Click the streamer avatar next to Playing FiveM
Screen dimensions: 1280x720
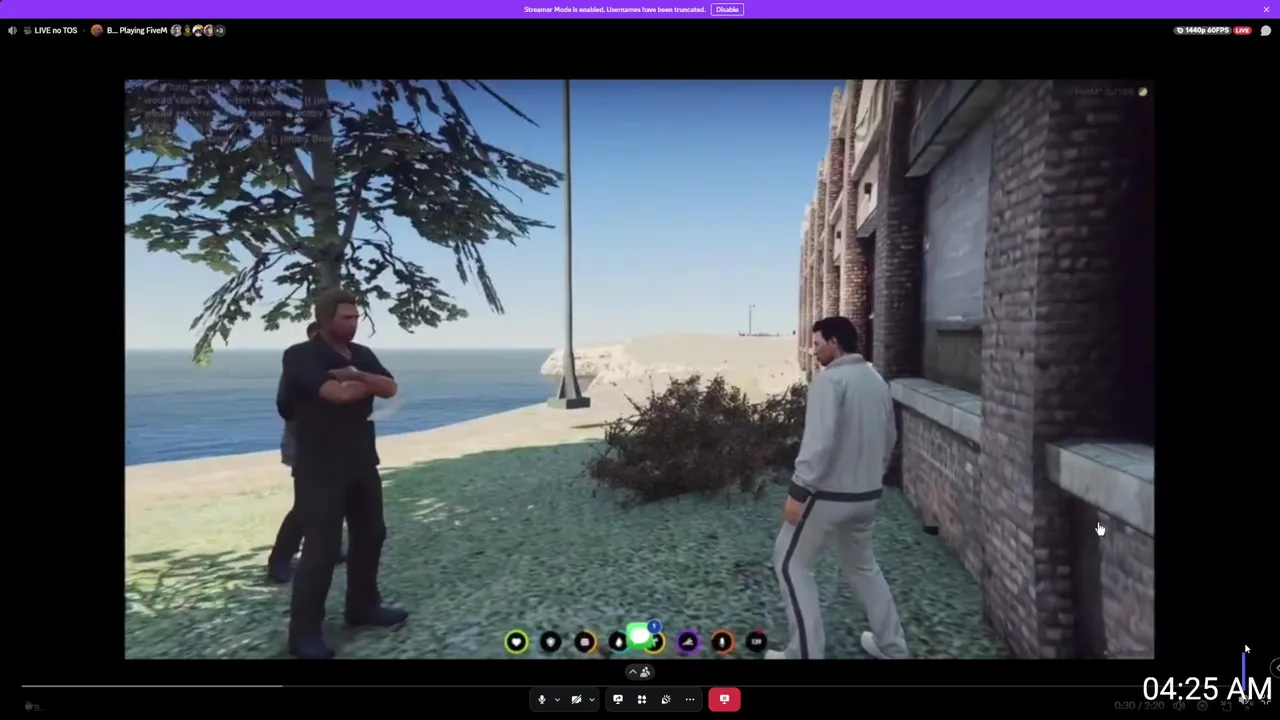(x=97, y=30)
